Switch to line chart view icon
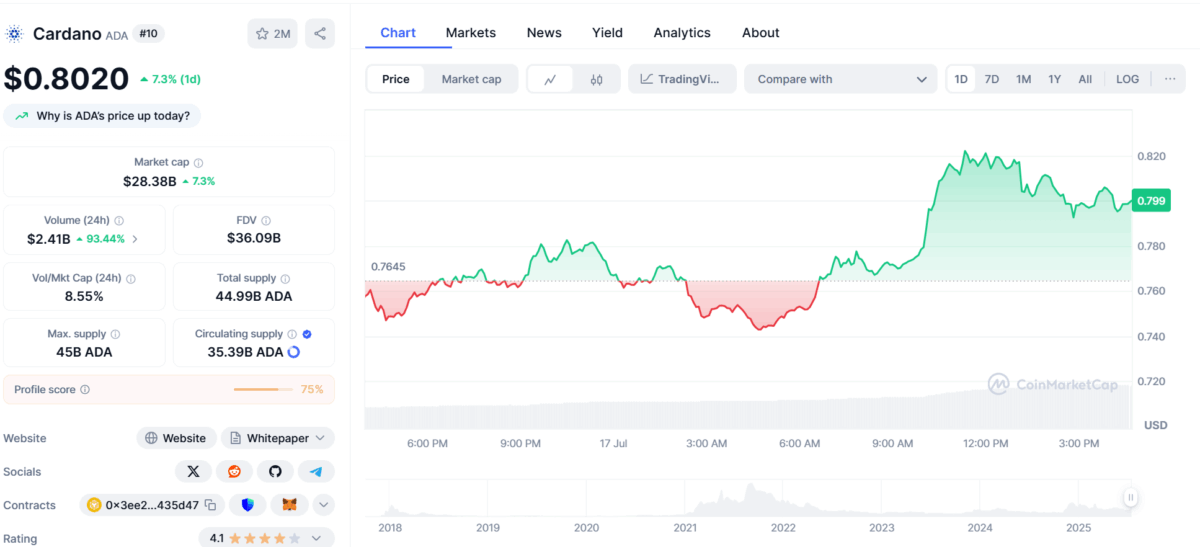Viewport: 1200px width, 547px height. point(550,79)
